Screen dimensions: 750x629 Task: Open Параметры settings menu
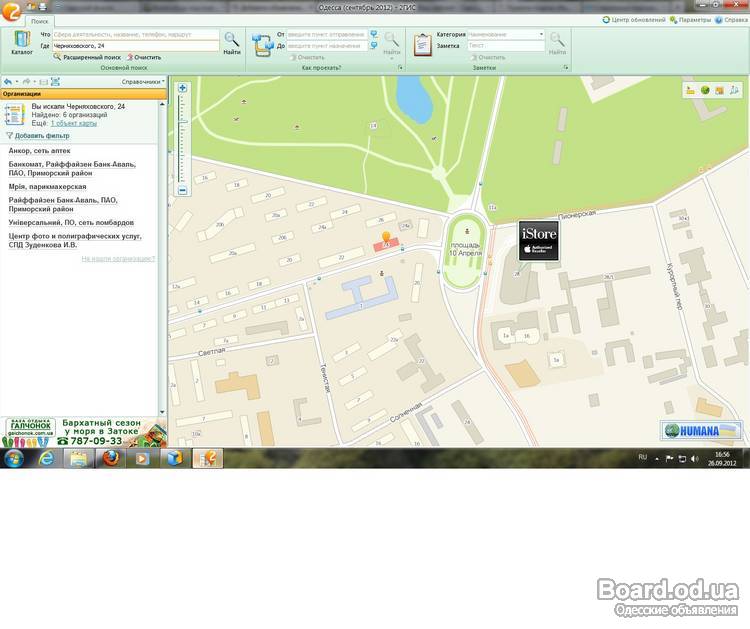click(x=689, y=19)
